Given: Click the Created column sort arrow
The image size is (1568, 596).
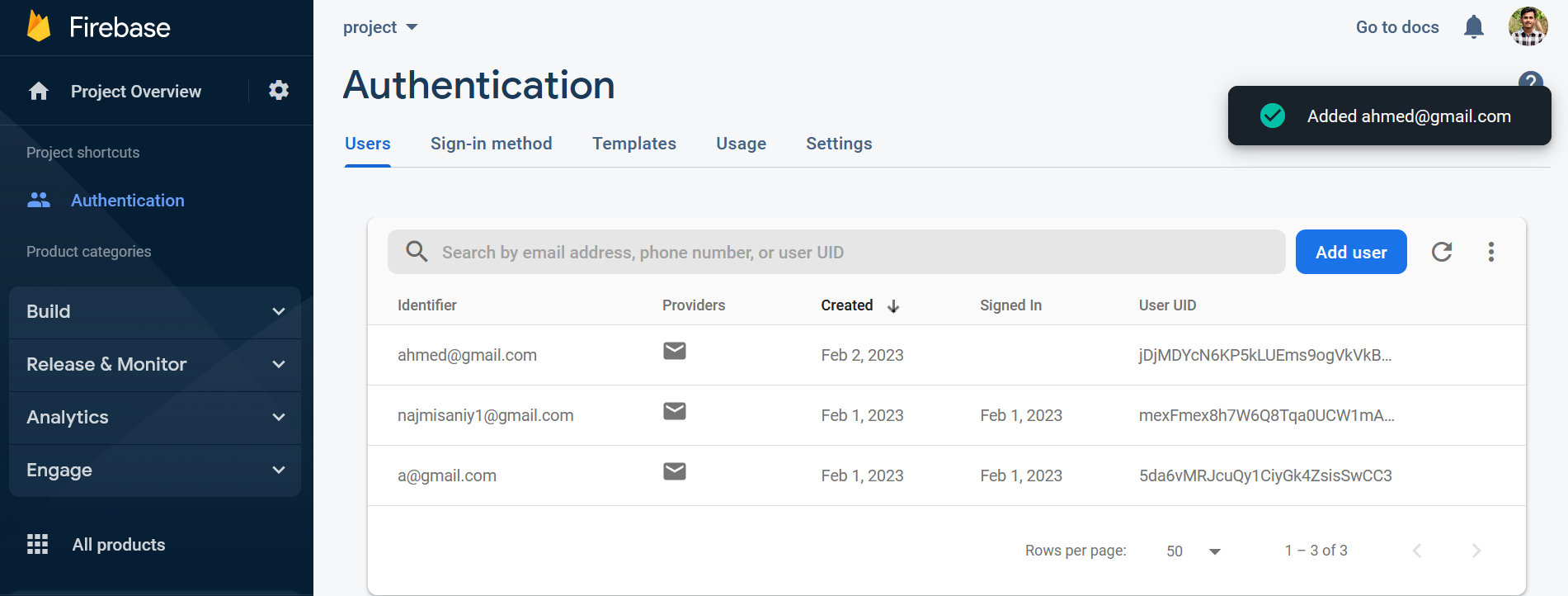Looking at the screenshot, I should click(x=893, y=306).
